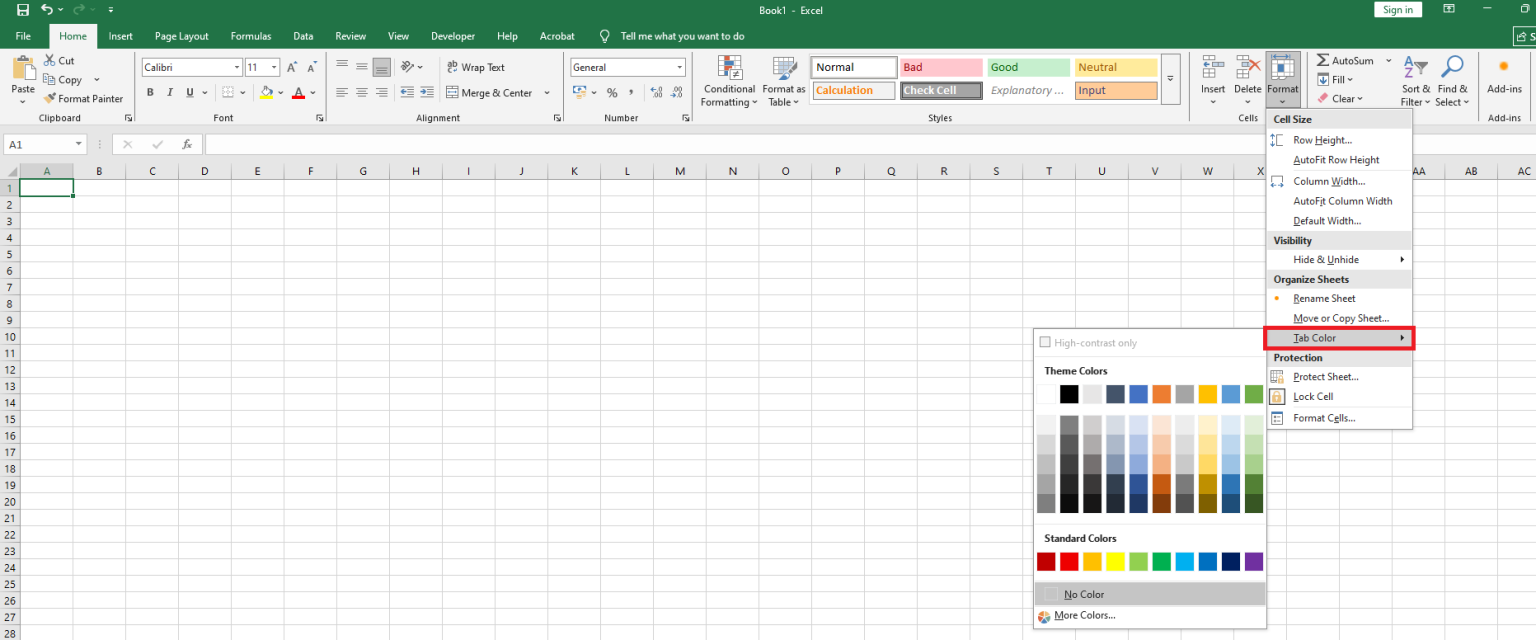Click the Fill Color bucket icon
The width and height of the screenshot is (1536, 640).
pyautogui.click(x=266, y=93)
